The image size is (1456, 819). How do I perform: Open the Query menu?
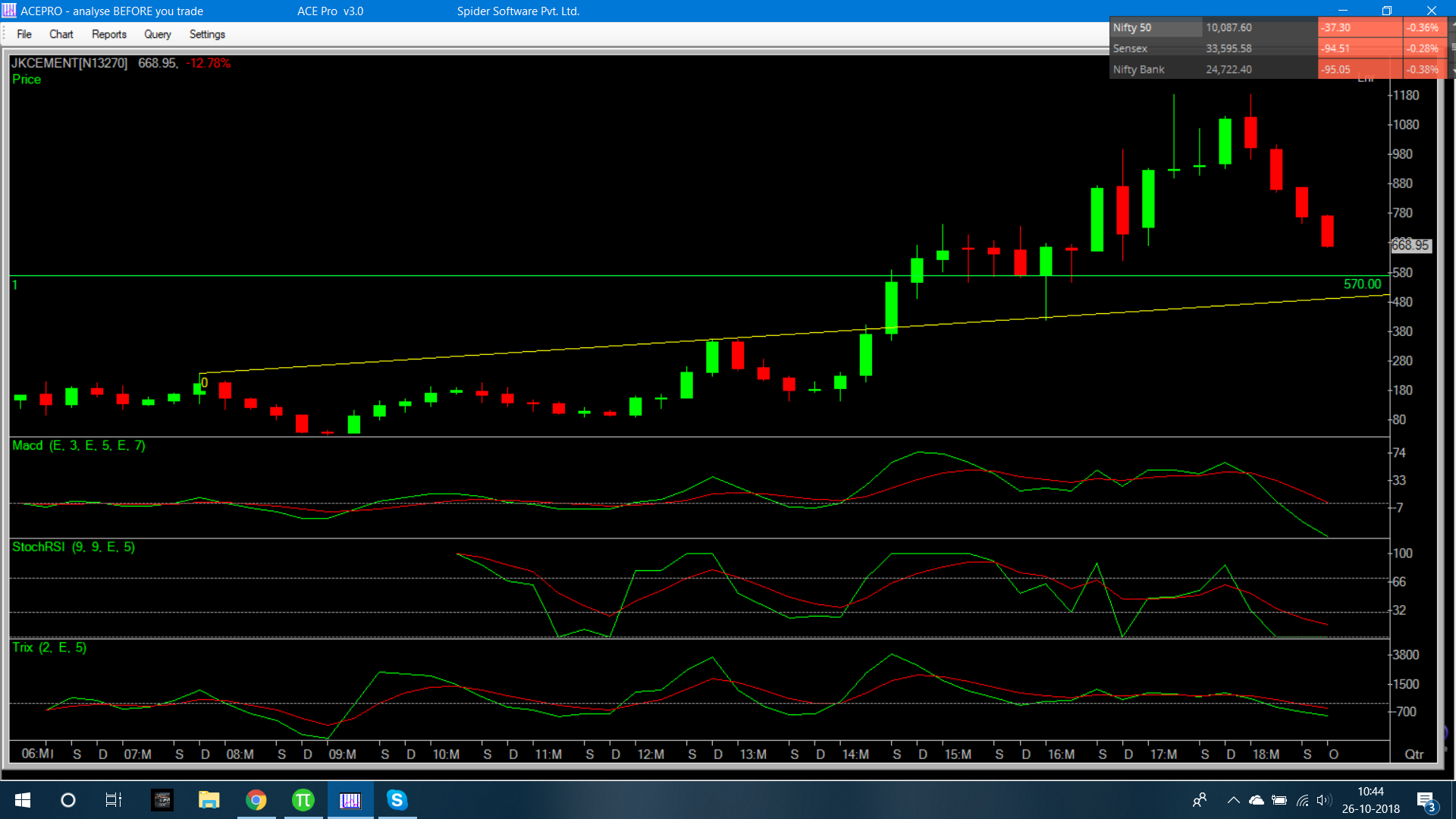coord(157,34)
